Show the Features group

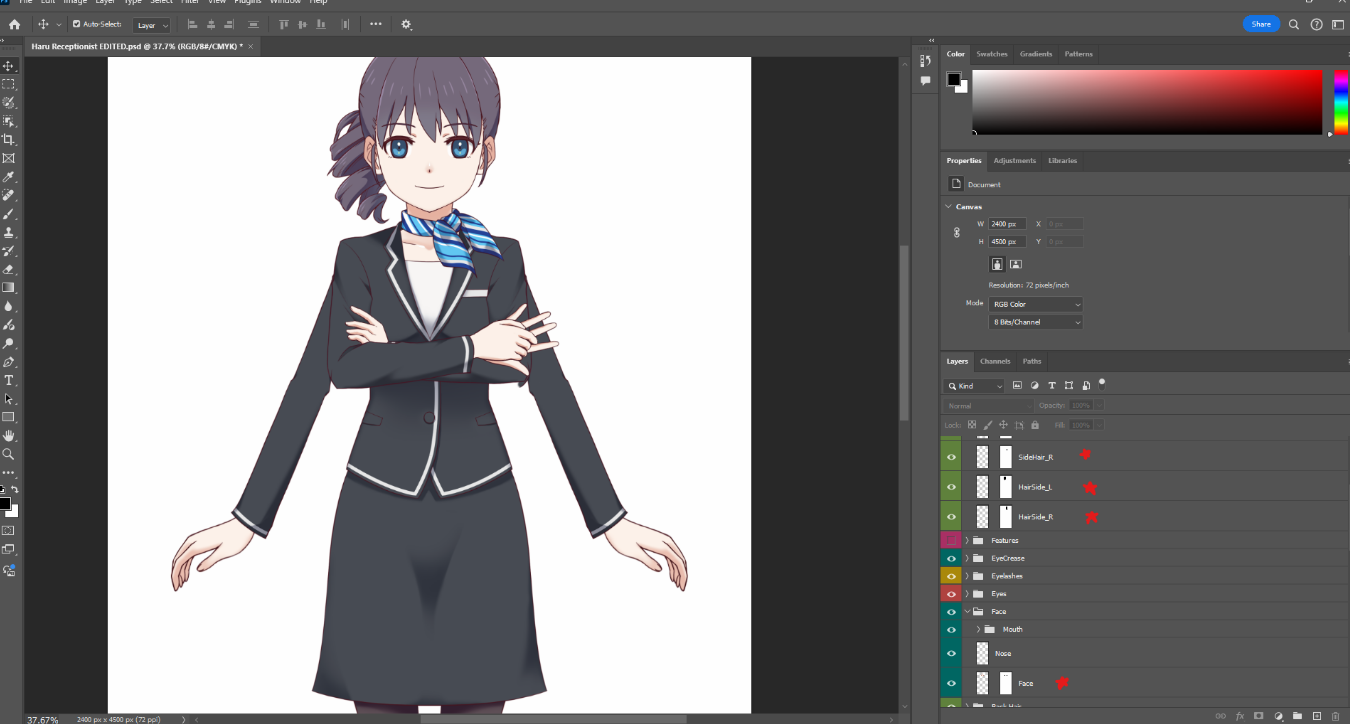point(951,540)
